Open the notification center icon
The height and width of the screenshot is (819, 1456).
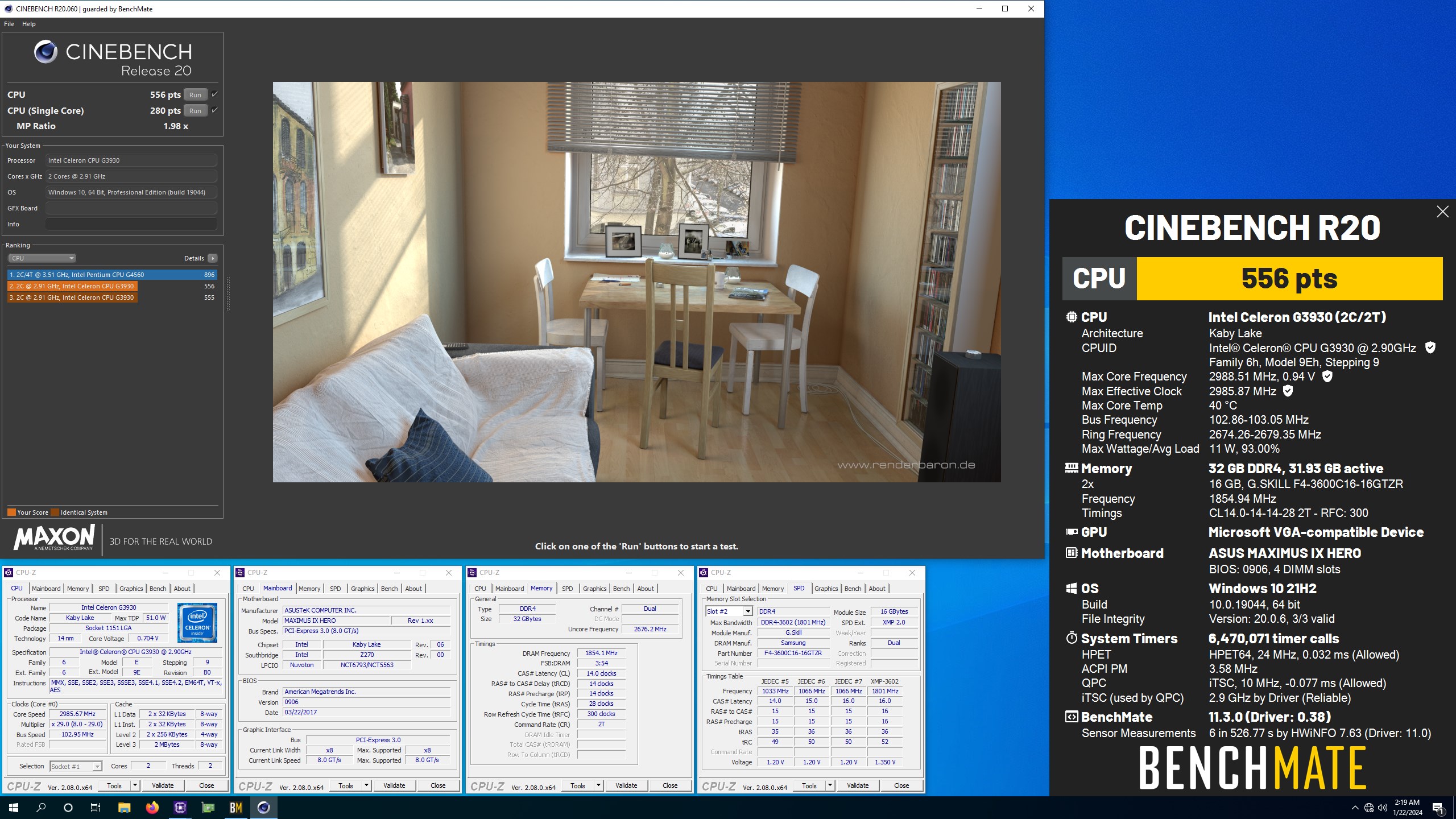coord(1438,808)
